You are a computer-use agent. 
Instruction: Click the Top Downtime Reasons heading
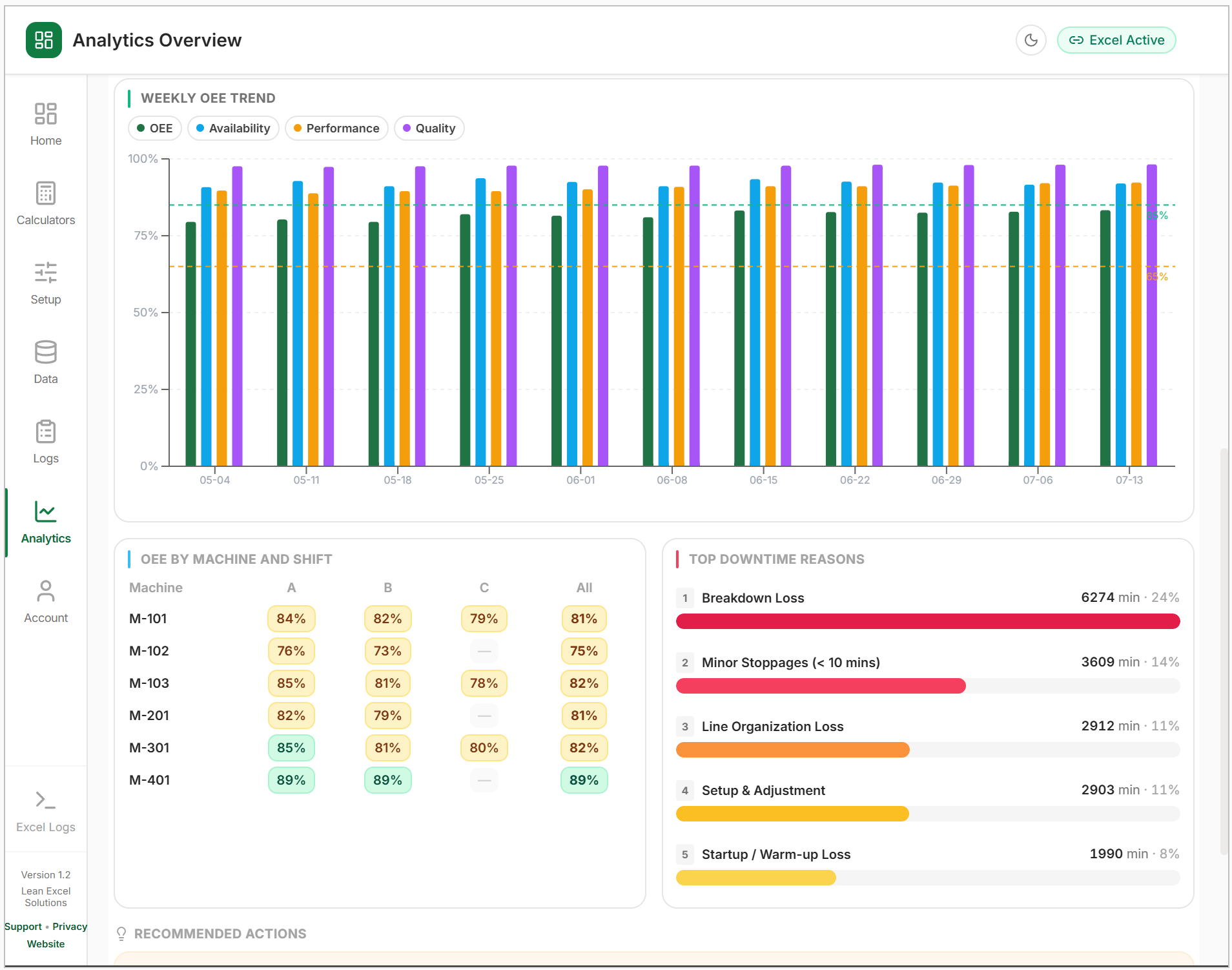pos(776,559)
